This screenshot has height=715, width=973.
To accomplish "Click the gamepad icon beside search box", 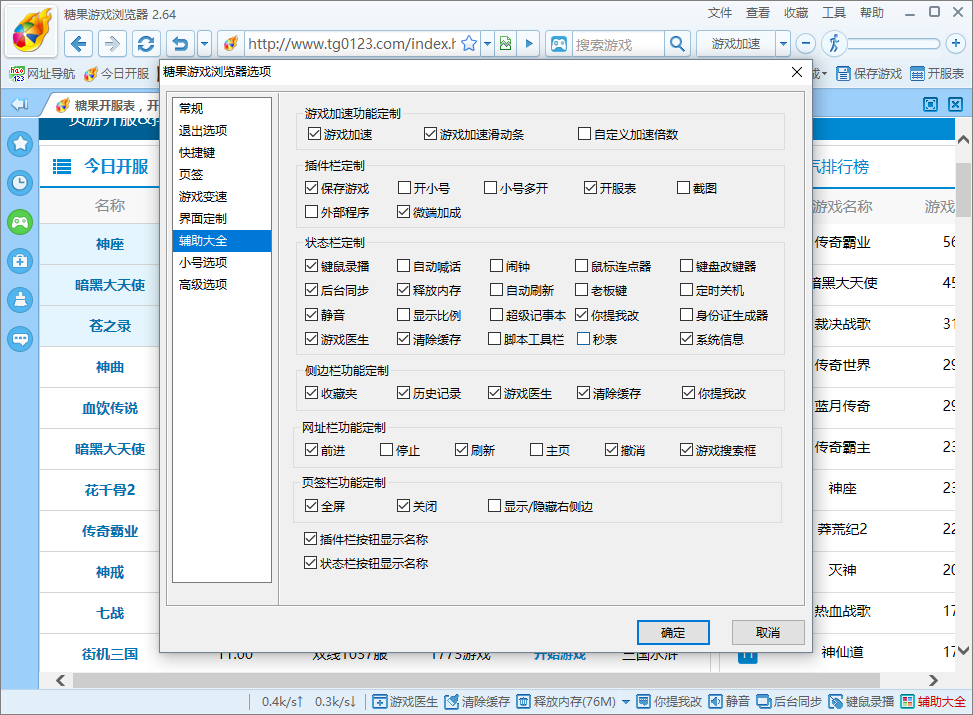I will (x=559, y=43).
